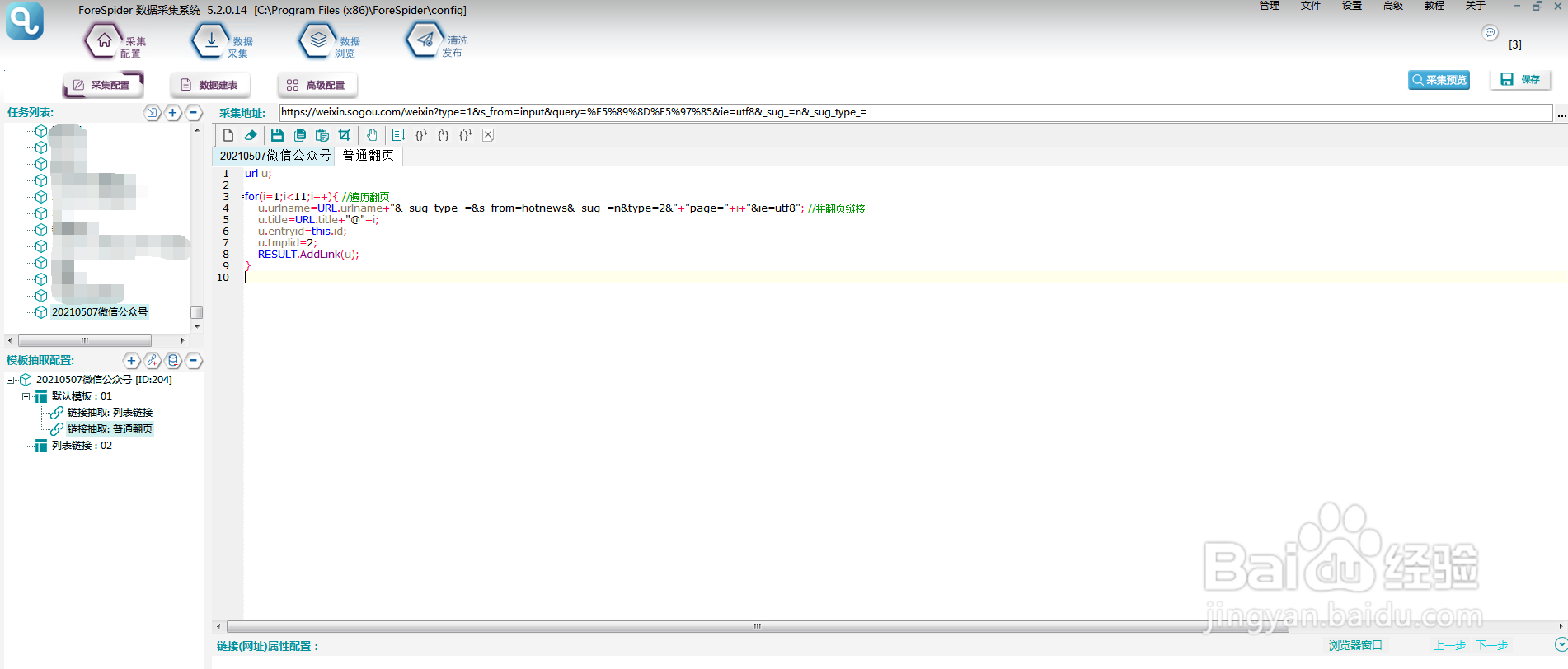Screen dimensions: 1568x669
Task: Add a new task with the plus icon
Action: pyautogui.click(x=173, y=113)
